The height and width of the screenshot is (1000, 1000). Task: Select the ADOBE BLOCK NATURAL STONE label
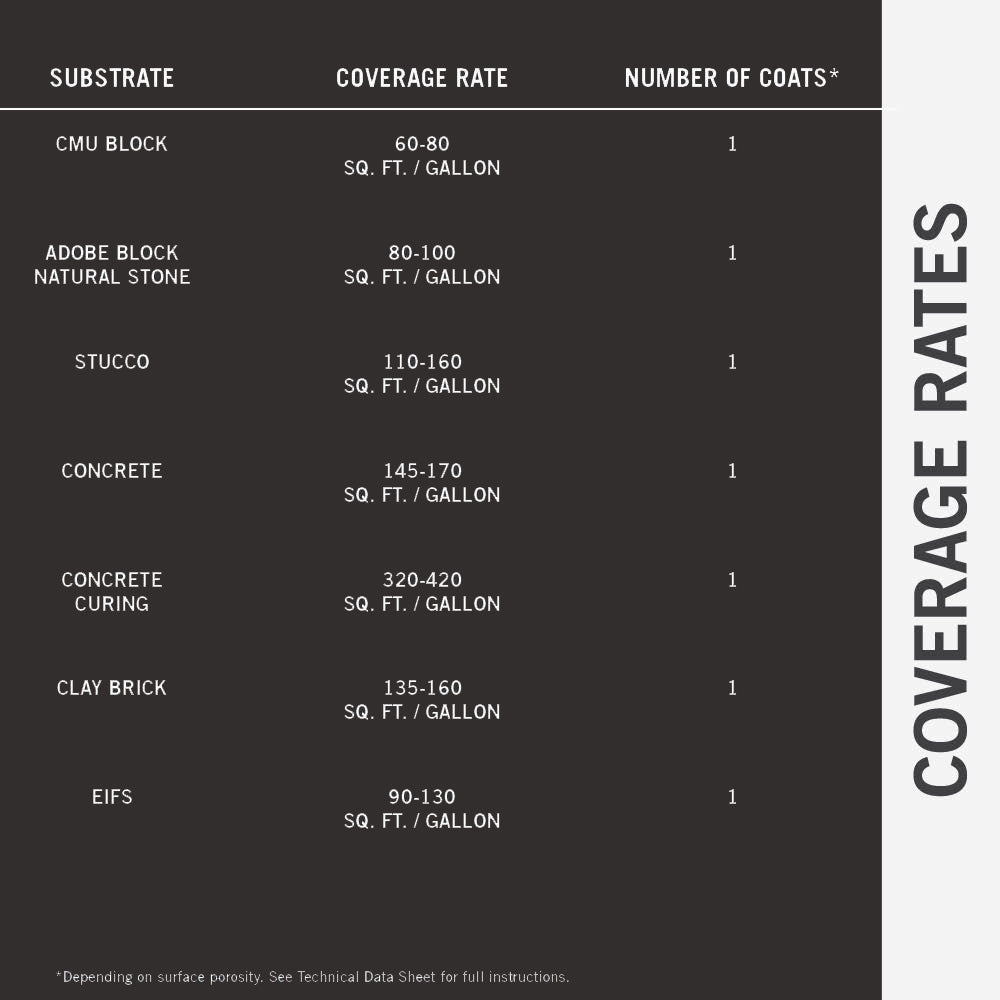[x=112, y=265]
